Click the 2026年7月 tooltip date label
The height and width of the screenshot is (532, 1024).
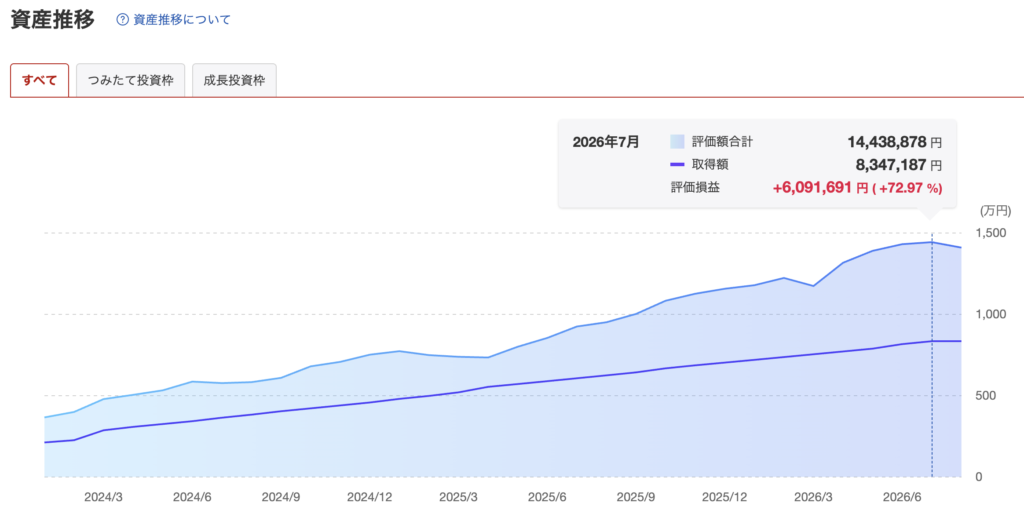tap(606, 142)
